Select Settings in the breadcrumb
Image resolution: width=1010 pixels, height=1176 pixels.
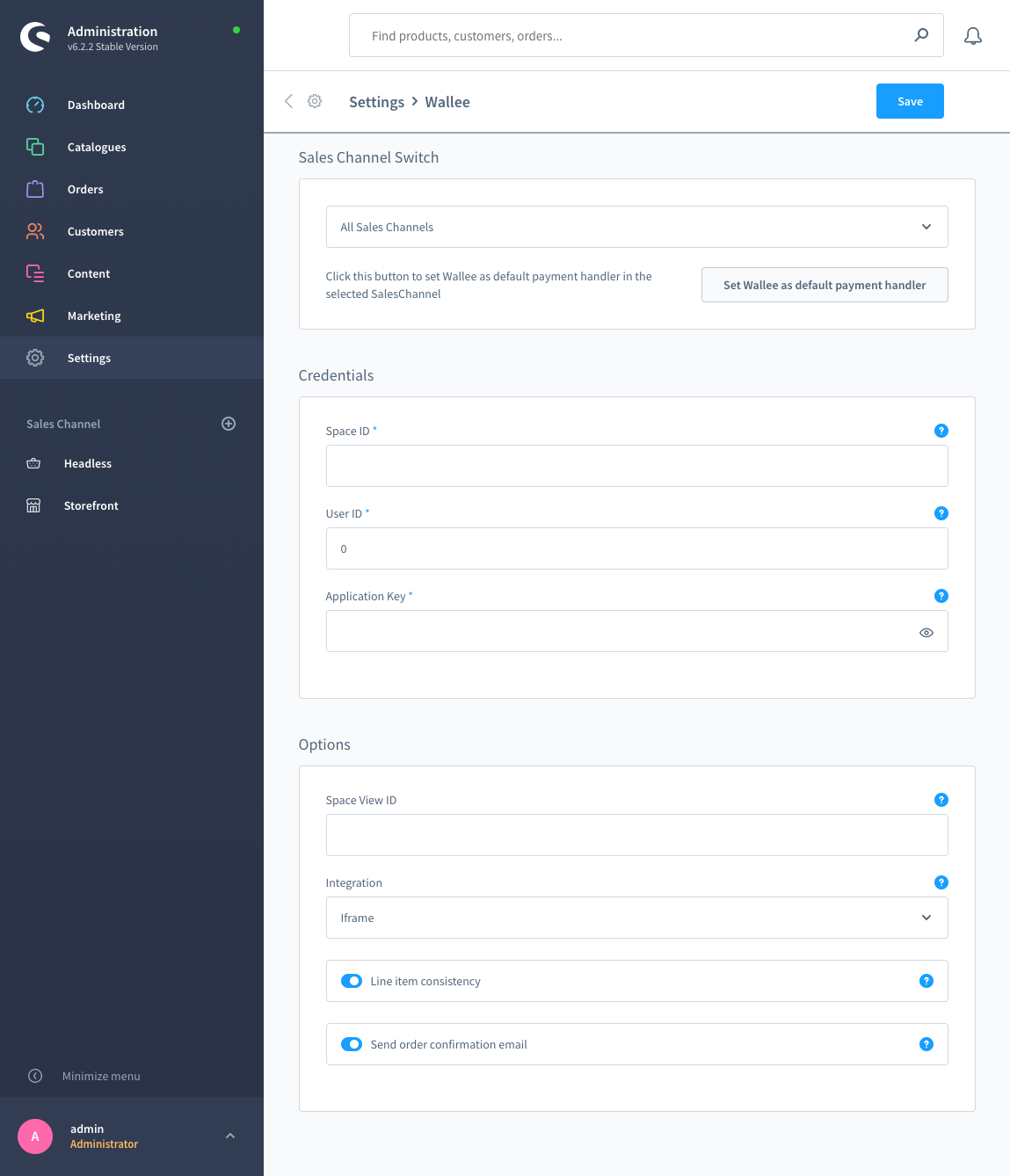pyautogui.click(x=376, y=102)
